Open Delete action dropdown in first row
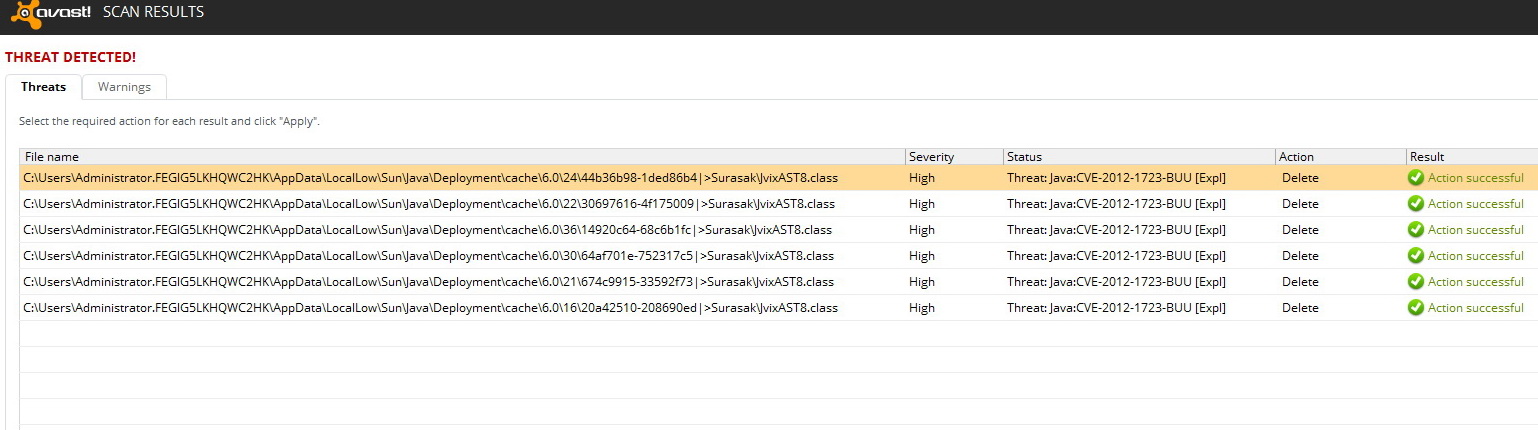This screenshot has width=1538, height=430. tap(1300, 178)
